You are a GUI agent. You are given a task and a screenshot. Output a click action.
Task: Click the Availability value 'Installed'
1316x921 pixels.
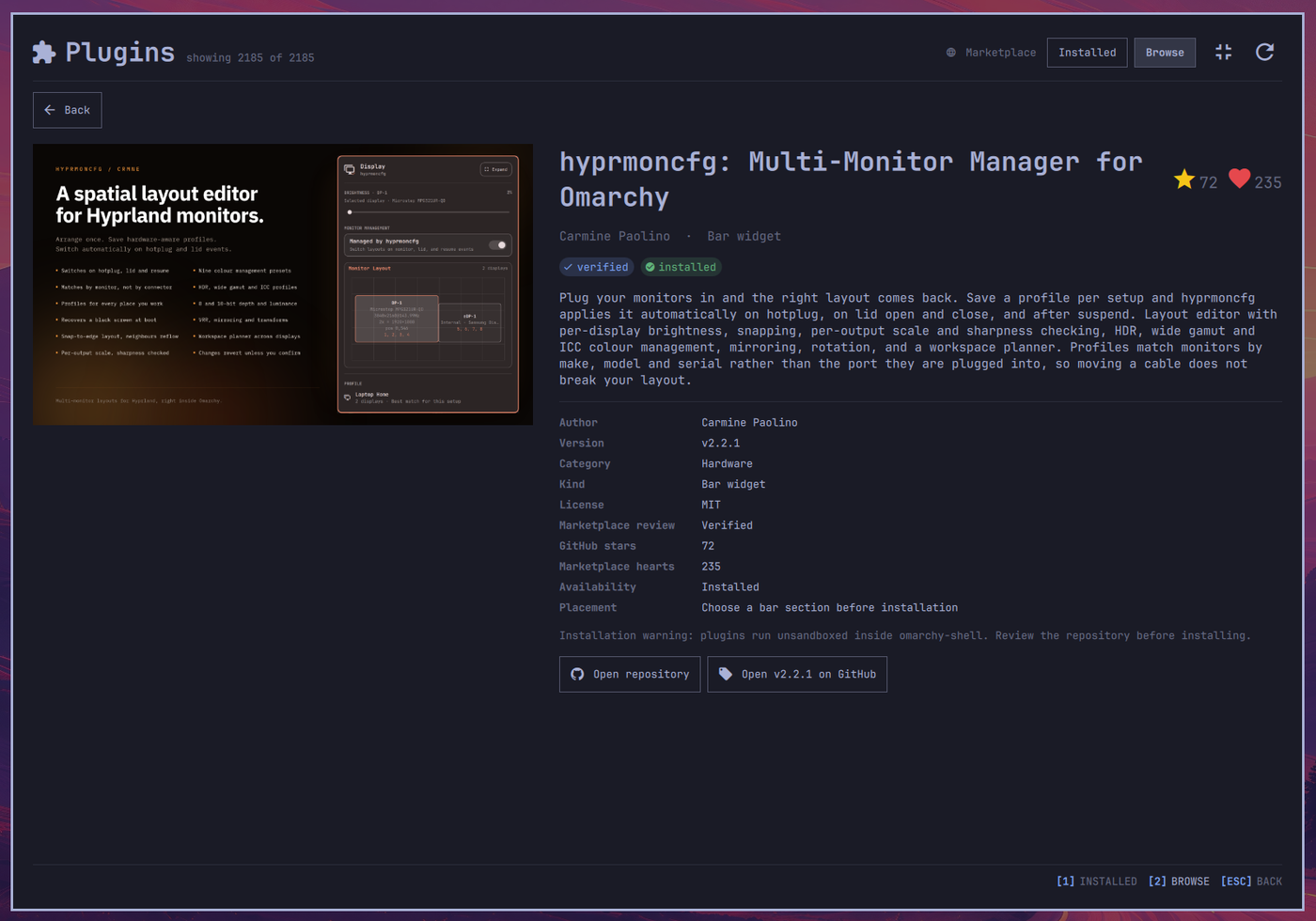[730, 587]
